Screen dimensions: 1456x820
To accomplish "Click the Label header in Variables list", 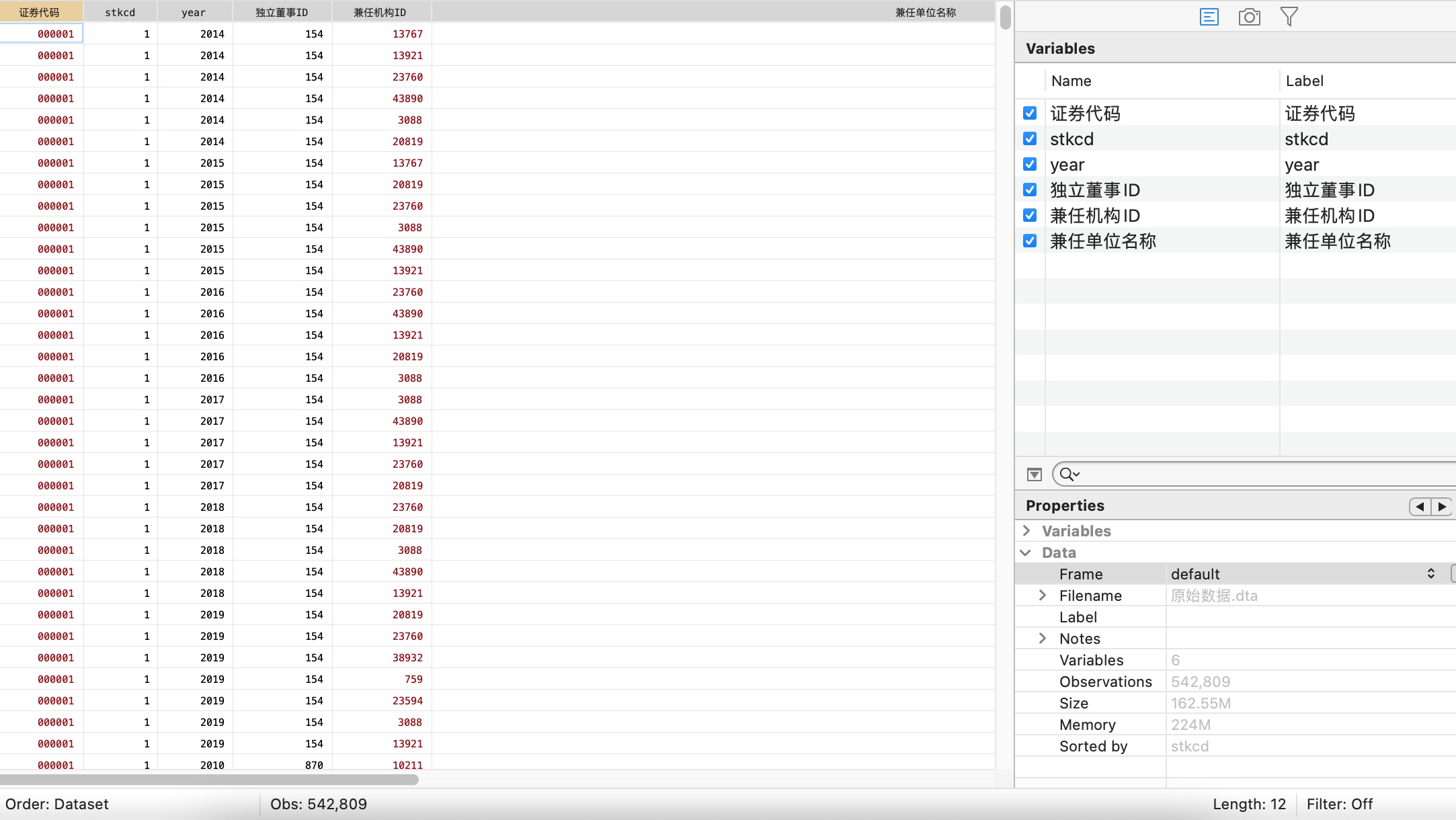I will pyautogui.click(x=1304, y=81).
